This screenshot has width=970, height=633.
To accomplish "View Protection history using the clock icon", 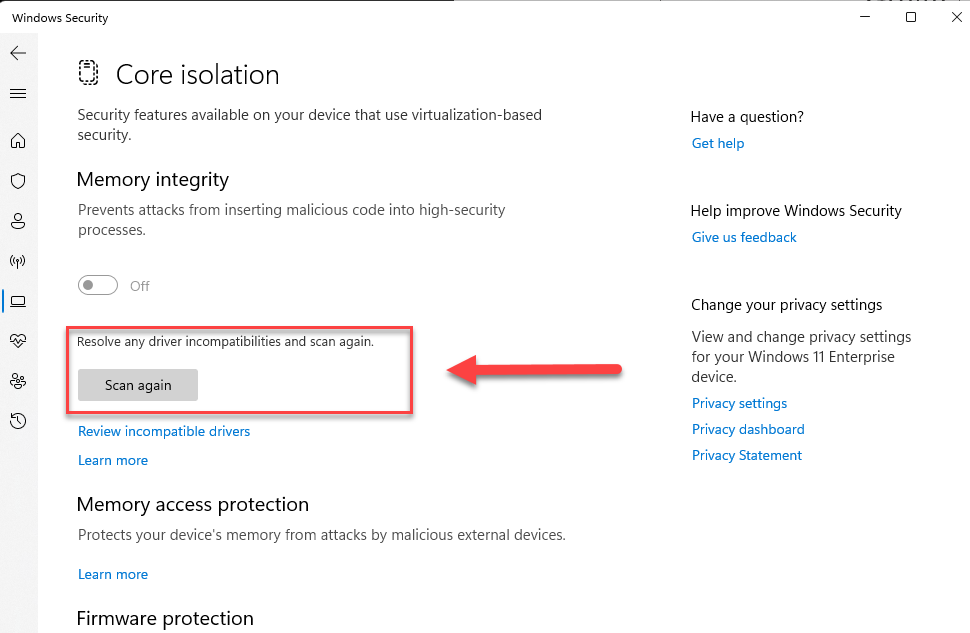I will (18, 421).
